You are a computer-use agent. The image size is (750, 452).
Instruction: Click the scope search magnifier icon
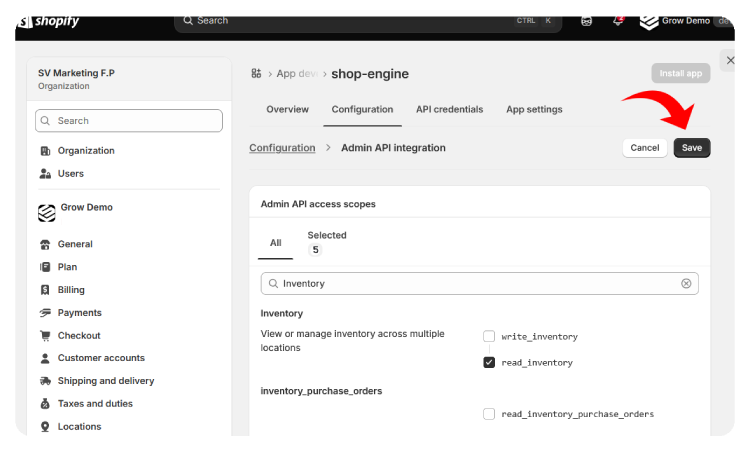point(273,284)
